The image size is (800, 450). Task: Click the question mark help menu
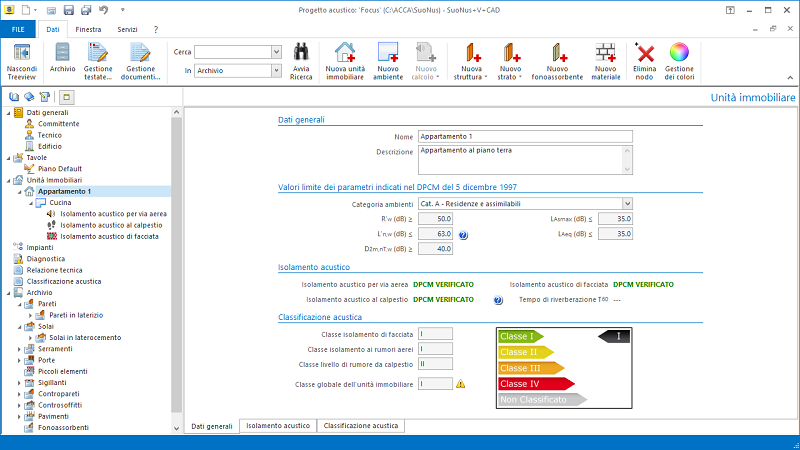[x=156, y=30]
